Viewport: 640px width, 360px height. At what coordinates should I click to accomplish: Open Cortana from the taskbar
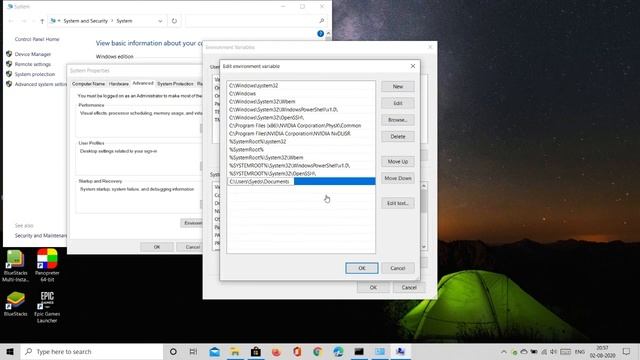[173, 351]
